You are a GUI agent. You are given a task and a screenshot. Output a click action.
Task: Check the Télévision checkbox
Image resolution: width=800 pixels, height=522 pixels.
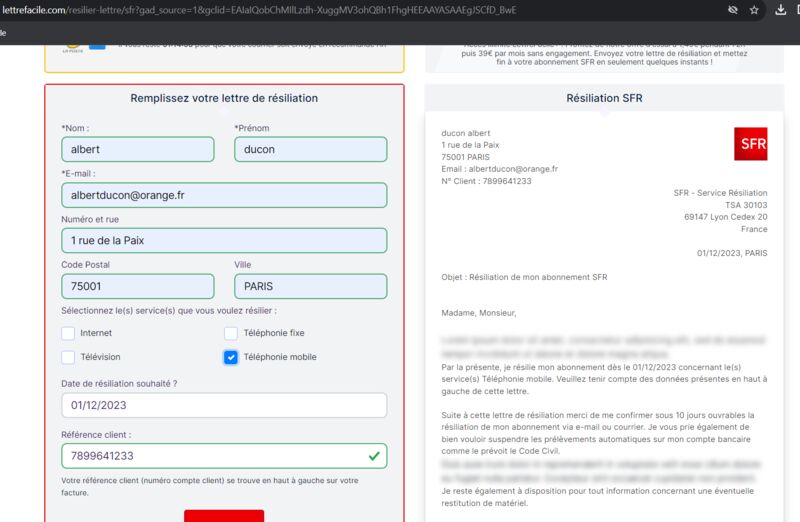[68, 357]
